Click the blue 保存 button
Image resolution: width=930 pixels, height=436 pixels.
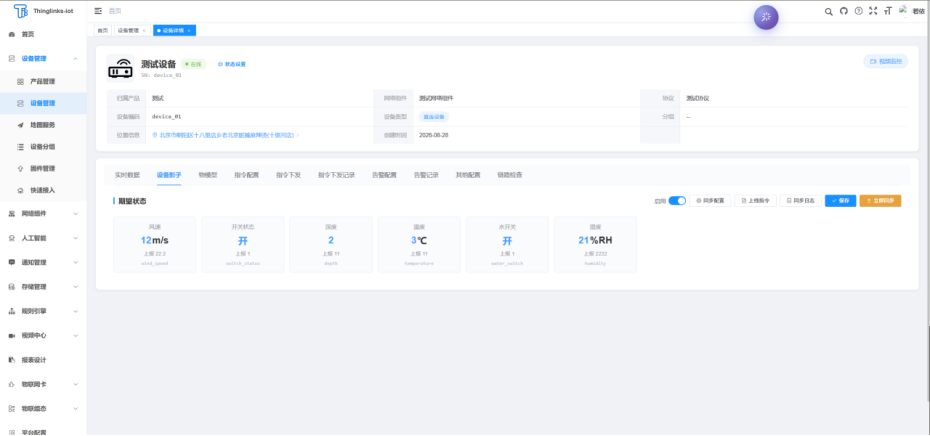840,201
